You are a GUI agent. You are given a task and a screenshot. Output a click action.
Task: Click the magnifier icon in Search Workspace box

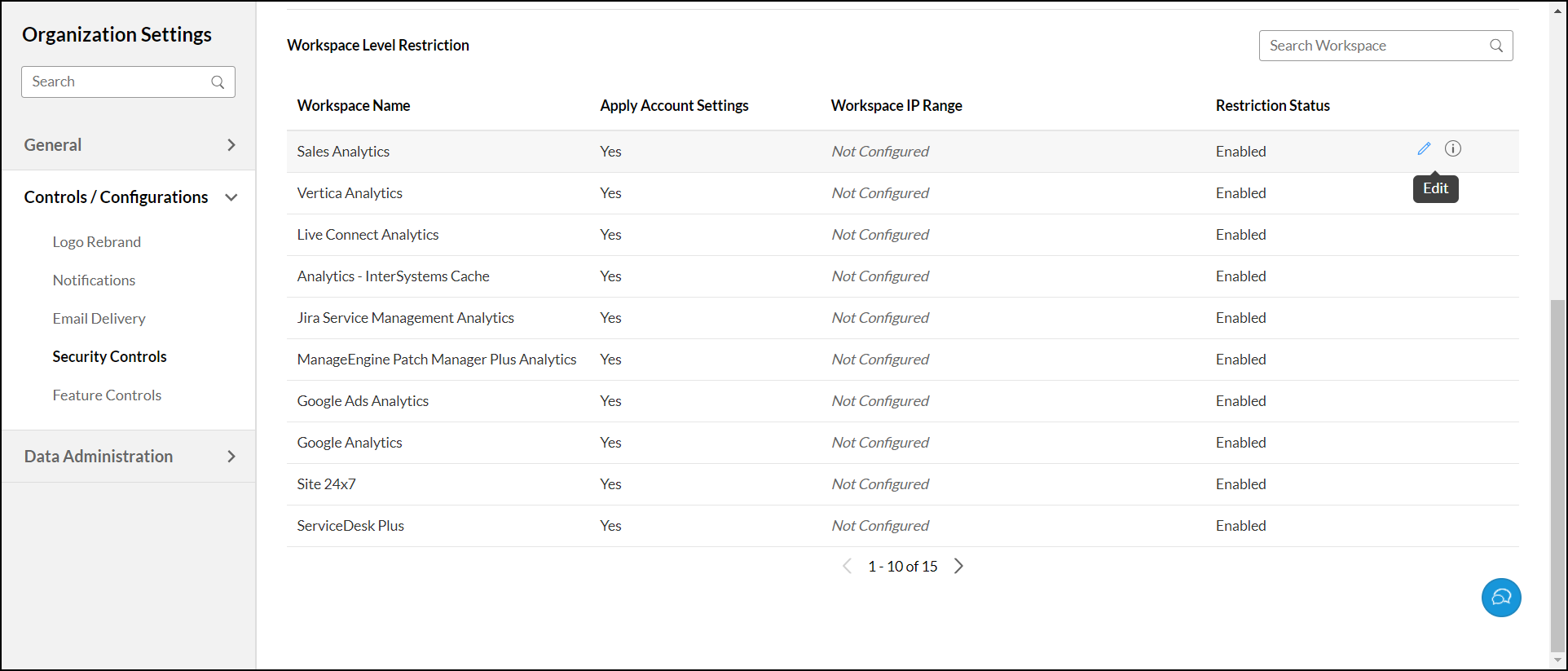tap(1496, 46)
